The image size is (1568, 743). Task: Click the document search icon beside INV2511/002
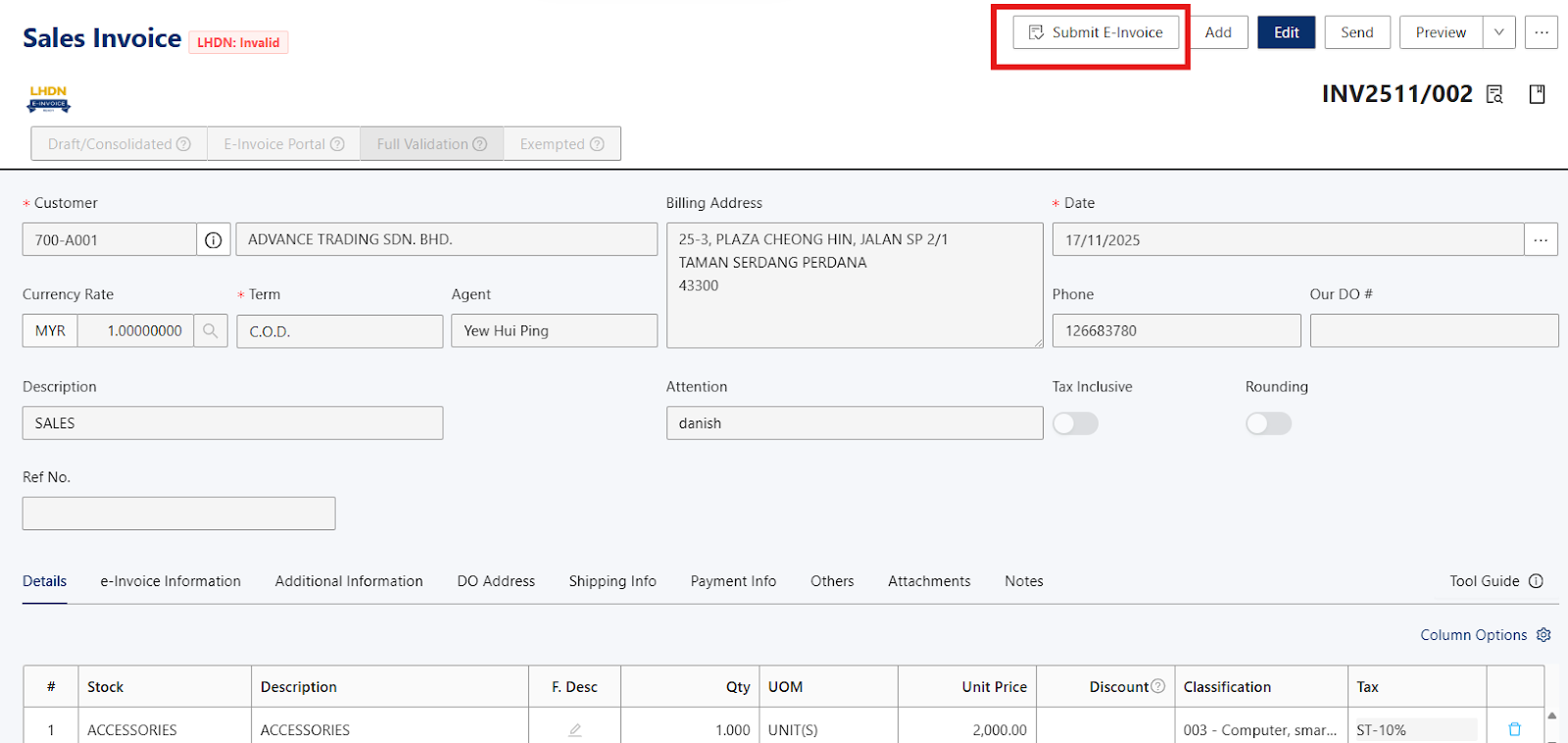(1494, 94)
